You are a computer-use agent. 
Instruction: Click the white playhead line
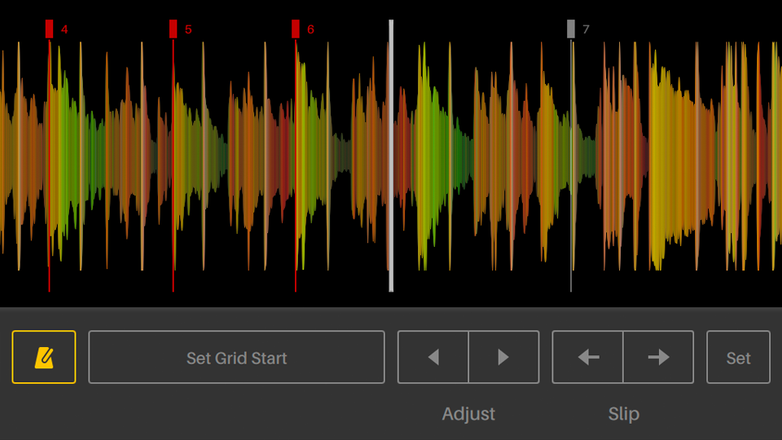[x=391, y=156]
